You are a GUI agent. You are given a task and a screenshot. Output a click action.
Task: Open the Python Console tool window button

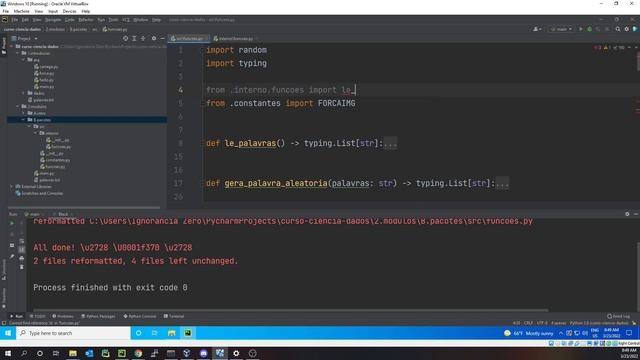point(140,316)
